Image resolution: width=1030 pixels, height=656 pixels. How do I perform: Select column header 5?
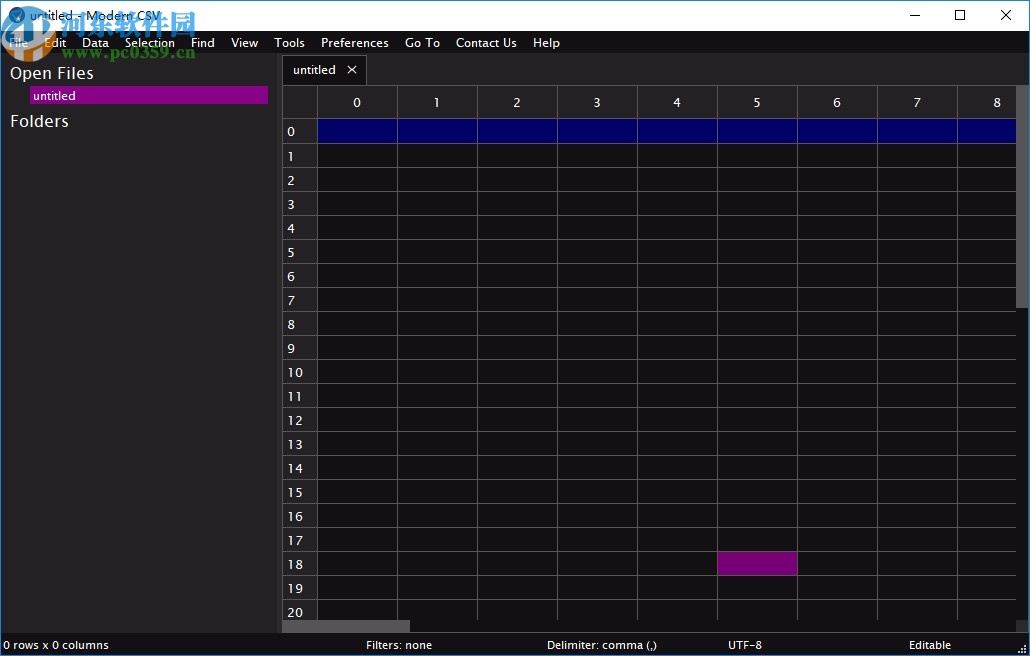point(757,102)
